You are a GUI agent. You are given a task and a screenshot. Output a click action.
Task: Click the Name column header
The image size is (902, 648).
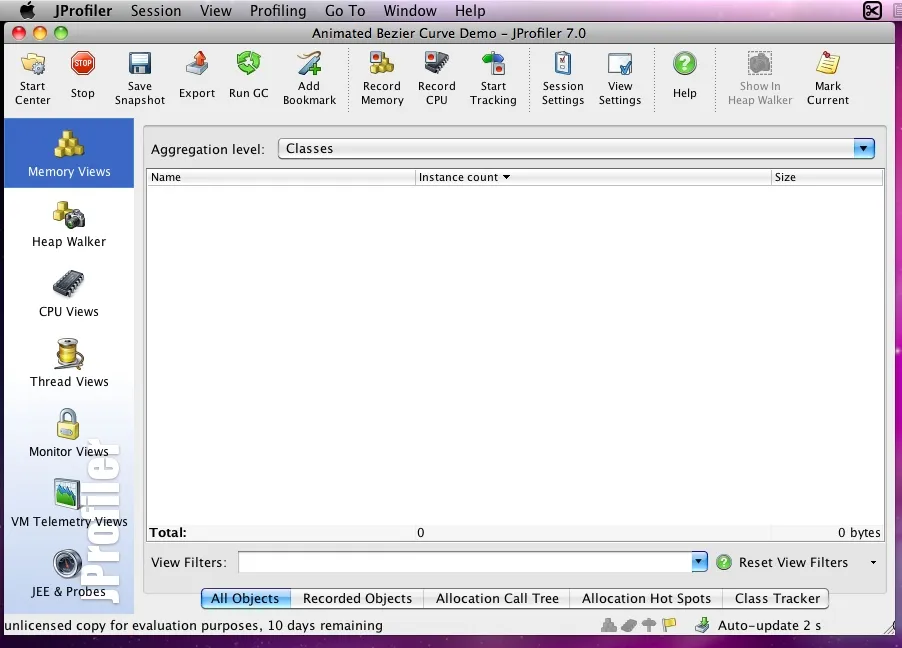(281, 177)
